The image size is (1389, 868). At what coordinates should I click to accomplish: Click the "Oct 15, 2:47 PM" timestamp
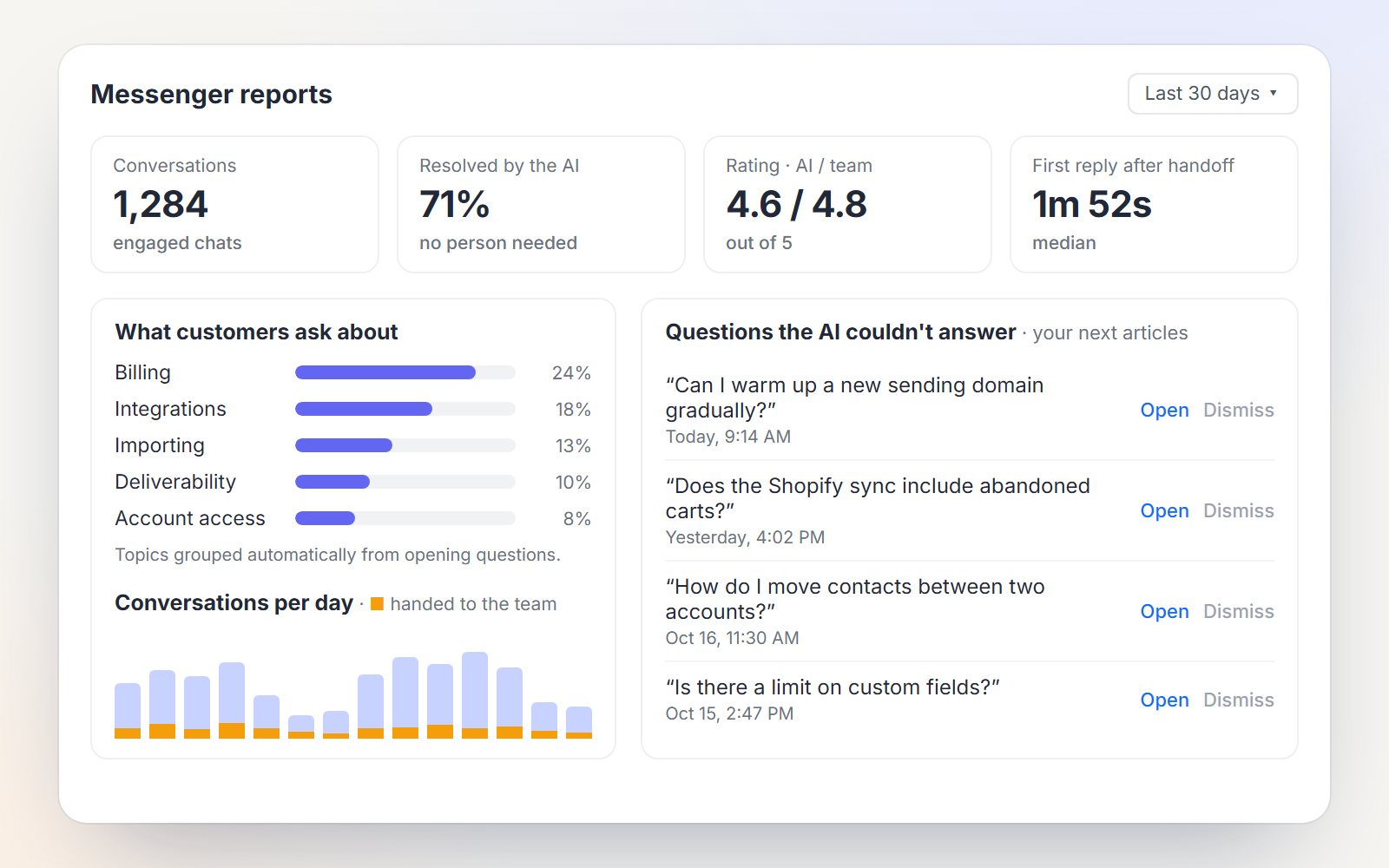click(x=729, y=713)
